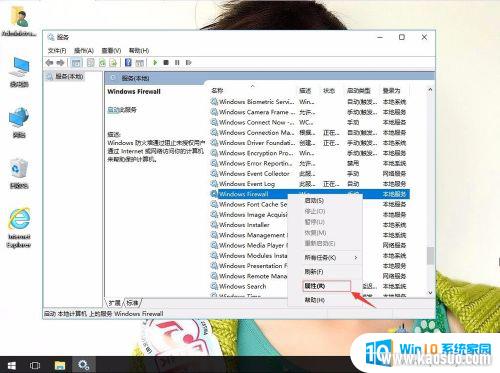
Task: Pause the service with the pause icon
Action: [x=177, y=63]
